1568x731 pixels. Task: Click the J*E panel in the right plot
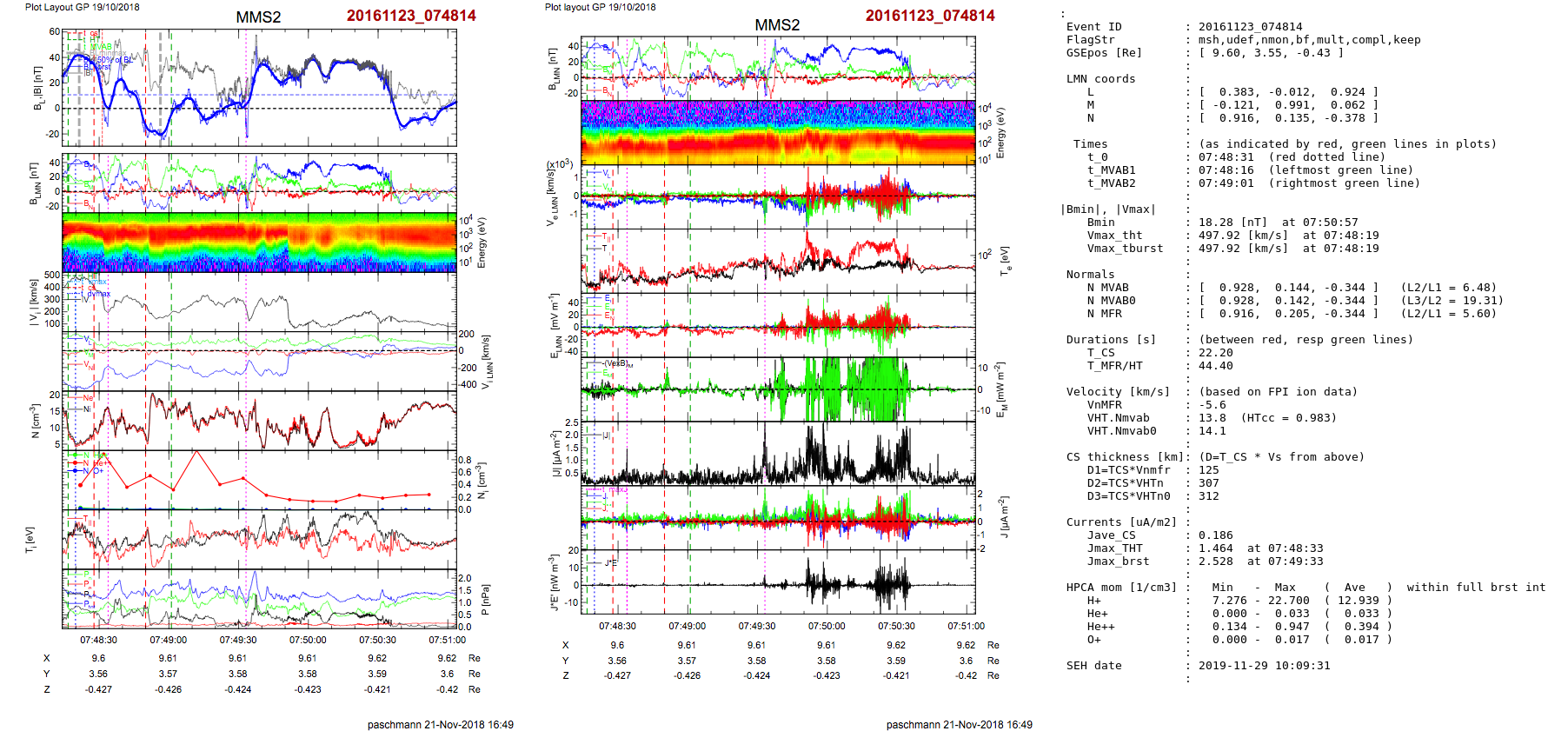coord(778,582)
